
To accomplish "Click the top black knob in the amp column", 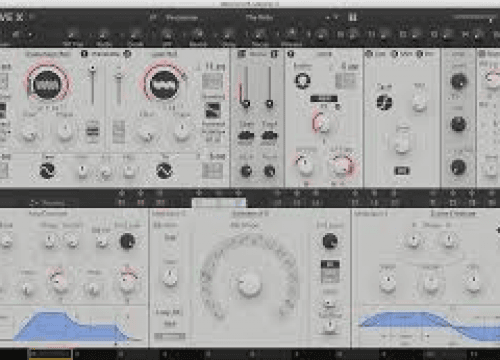I will (459, 81).
